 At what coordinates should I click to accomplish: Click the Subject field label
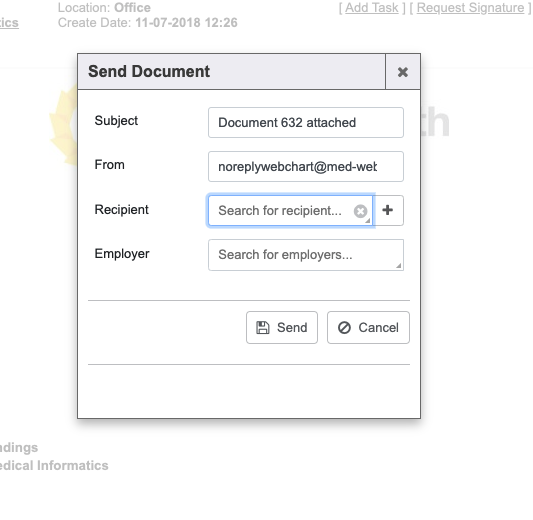click(116, 121)
